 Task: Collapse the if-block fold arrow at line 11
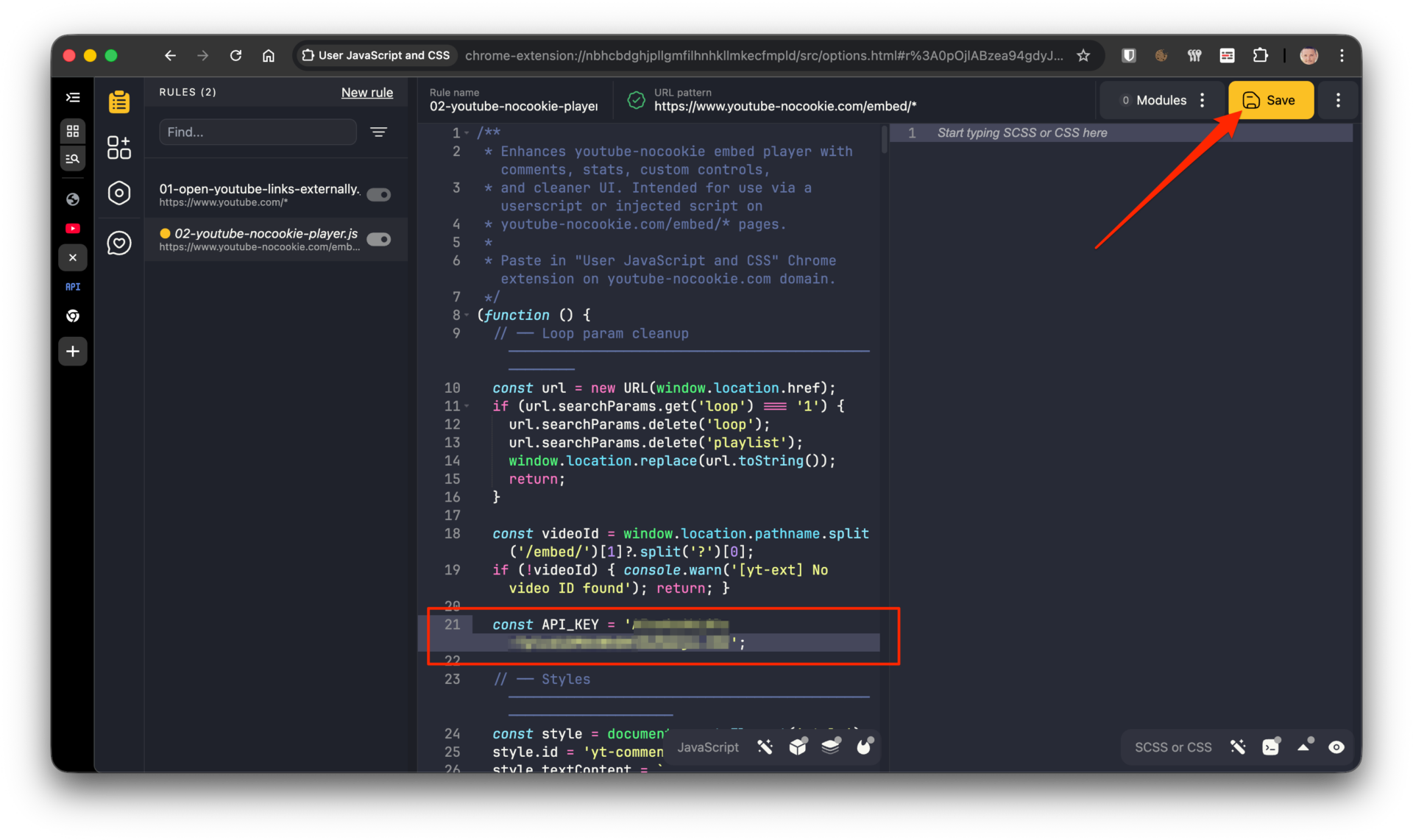(x=467, y=407)
